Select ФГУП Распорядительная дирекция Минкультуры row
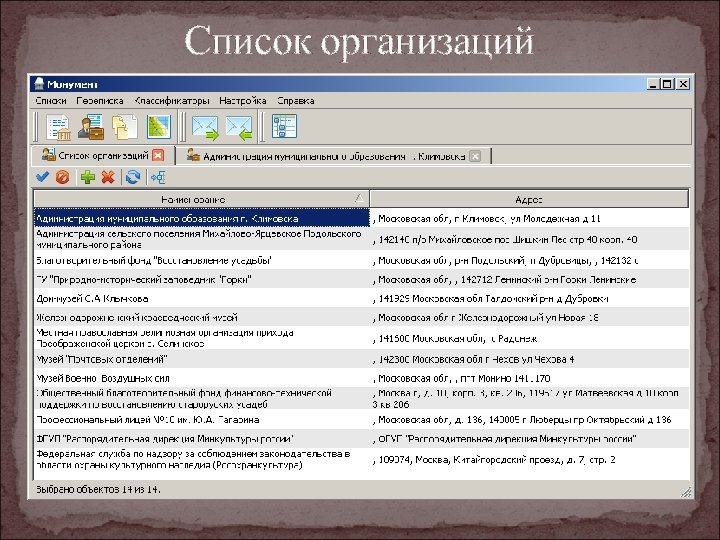The height and width of the screenshot is (540, 720). [202, 439]
